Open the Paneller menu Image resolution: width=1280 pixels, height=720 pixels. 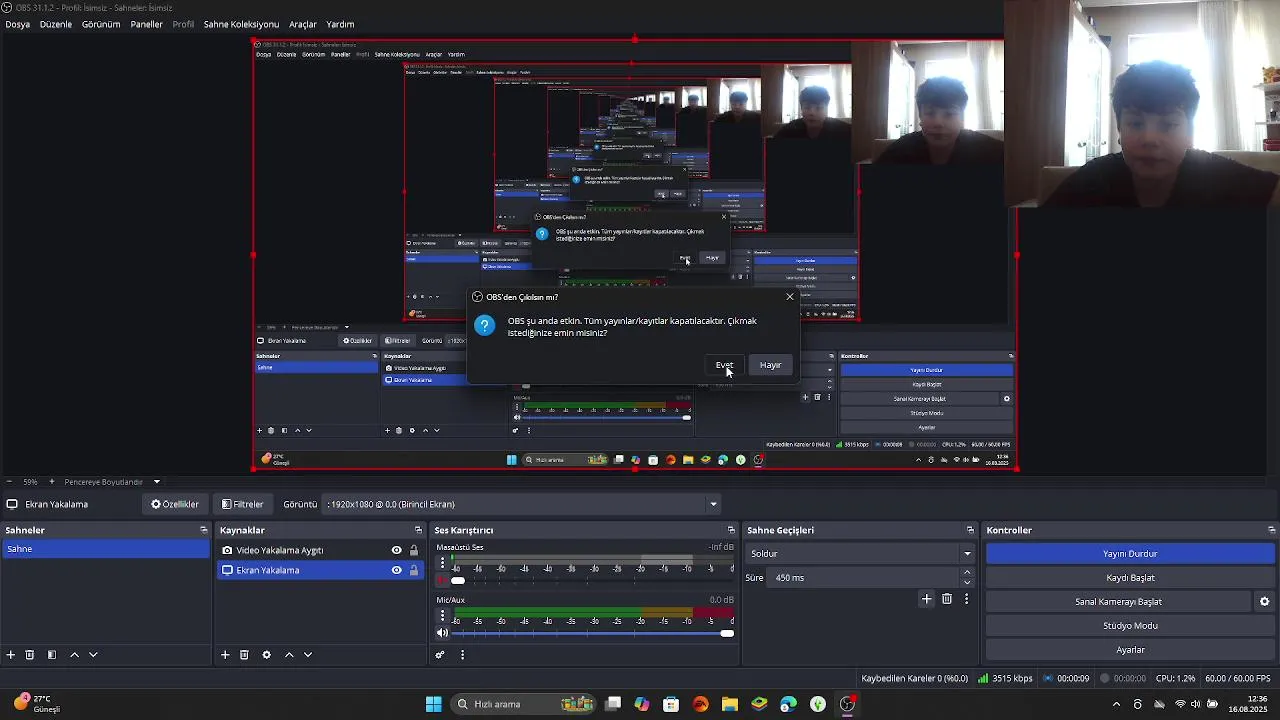pos(146,24)
